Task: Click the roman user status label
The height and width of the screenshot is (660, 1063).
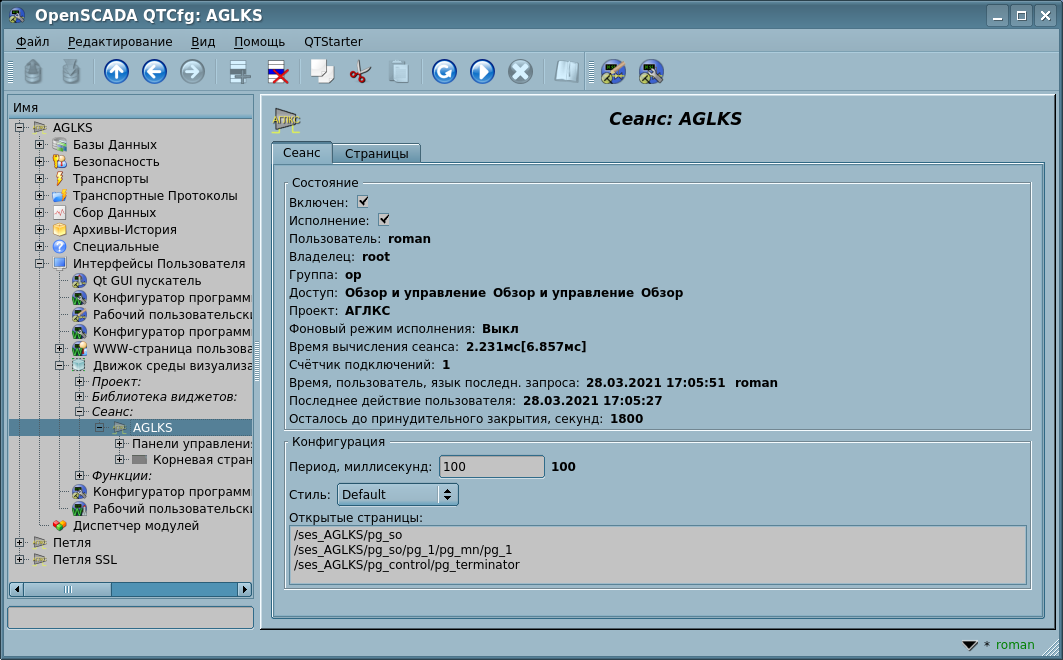Action: 1015,644
